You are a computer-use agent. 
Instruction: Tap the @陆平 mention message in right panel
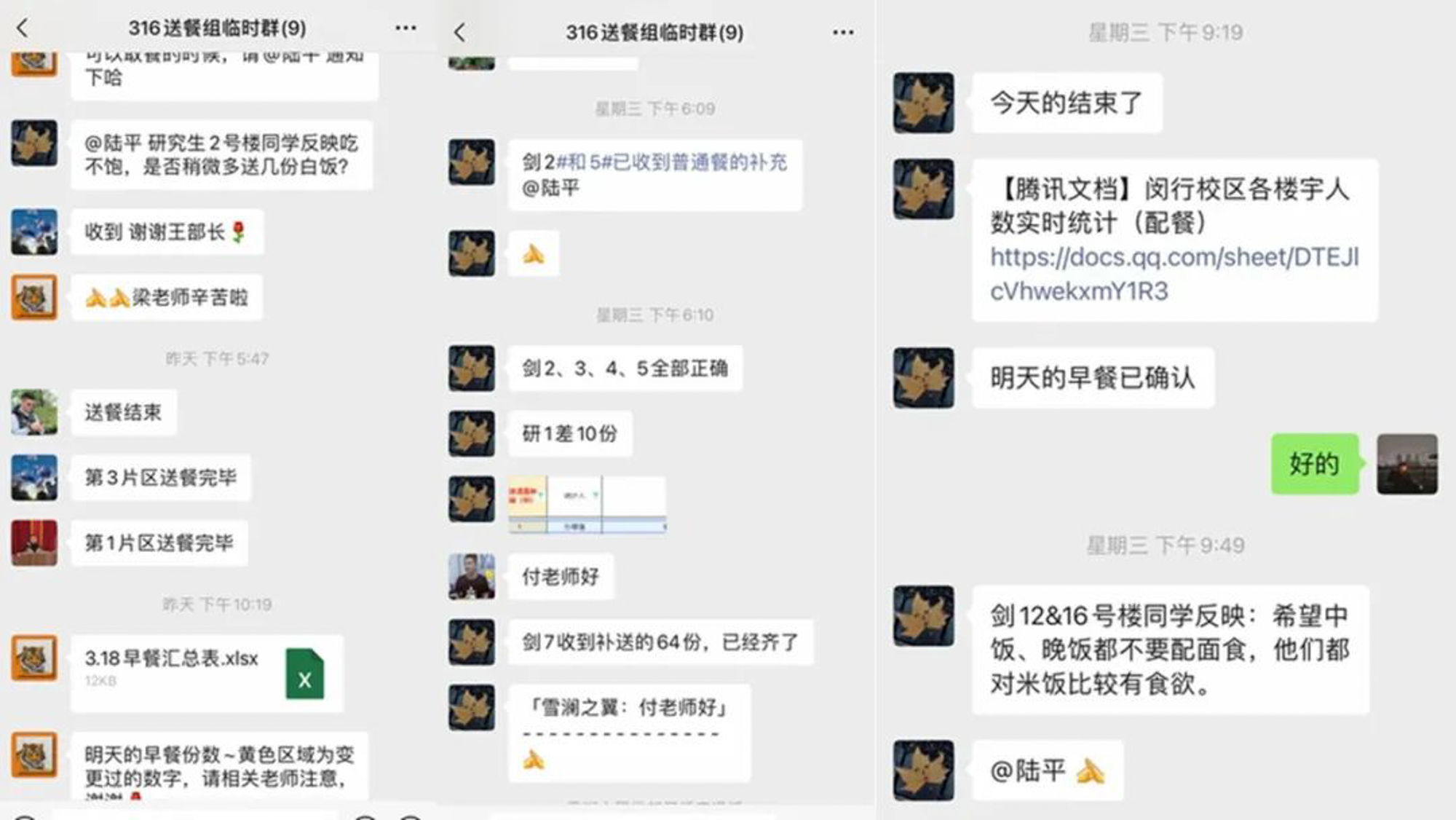pyautogui.click(x=1048, y=770)
